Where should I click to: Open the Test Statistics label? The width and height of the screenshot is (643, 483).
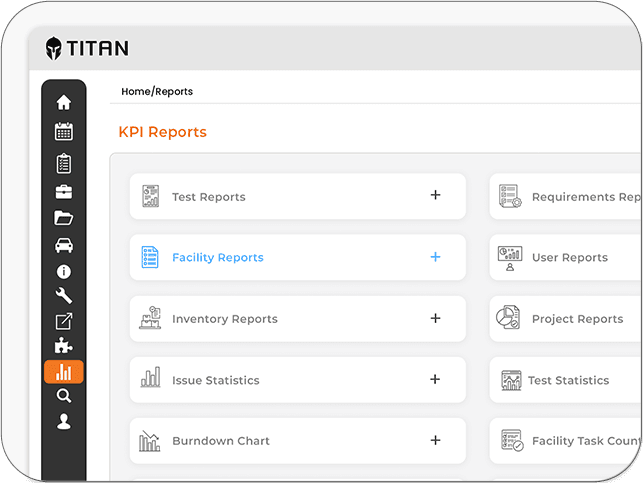coord(568,380)
